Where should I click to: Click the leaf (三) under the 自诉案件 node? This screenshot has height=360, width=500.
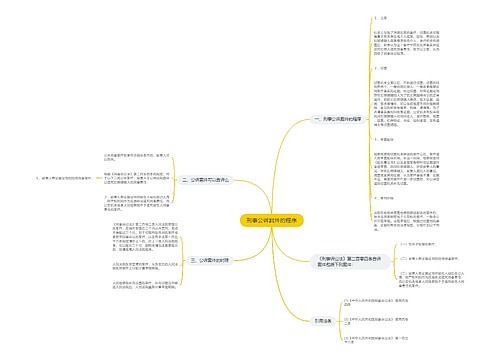(x=432, y=279)
